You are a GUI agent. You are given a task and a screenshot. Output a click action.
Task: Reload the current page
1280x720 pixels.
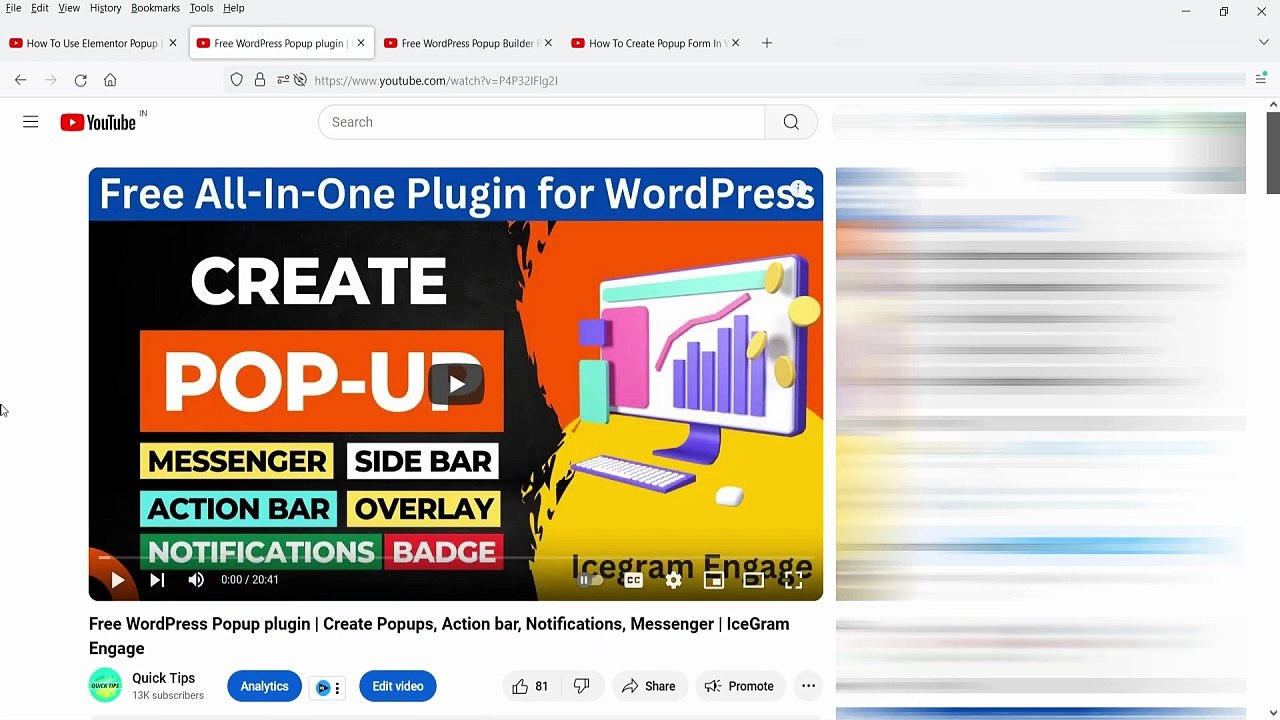pos(81,80)
